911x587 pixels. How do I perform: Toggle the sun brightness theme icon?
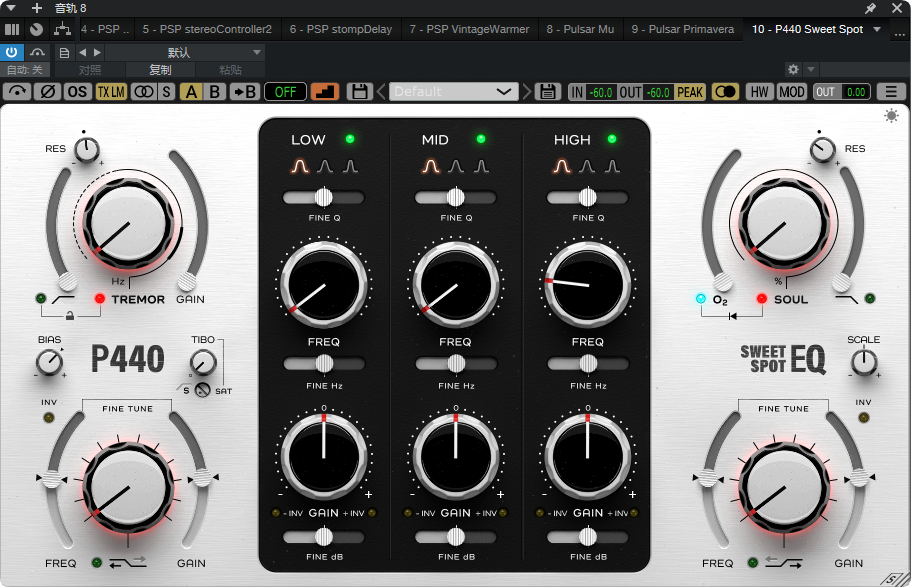891,116
